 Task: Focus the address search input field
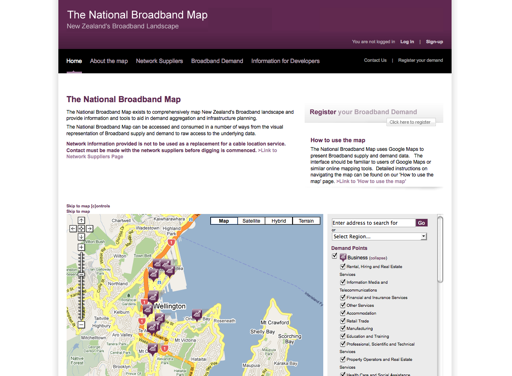pyautogui.click(x=373, y=223)
